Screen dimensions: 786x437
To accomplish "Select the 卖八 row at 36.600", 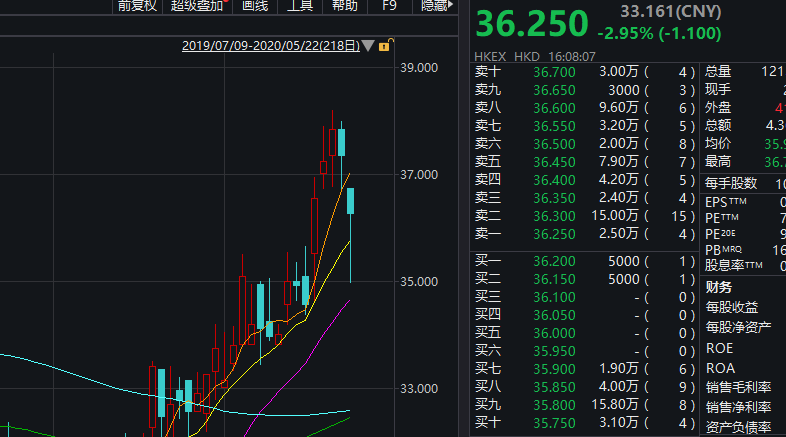I will pyautogui.click(x=584, y=108).
